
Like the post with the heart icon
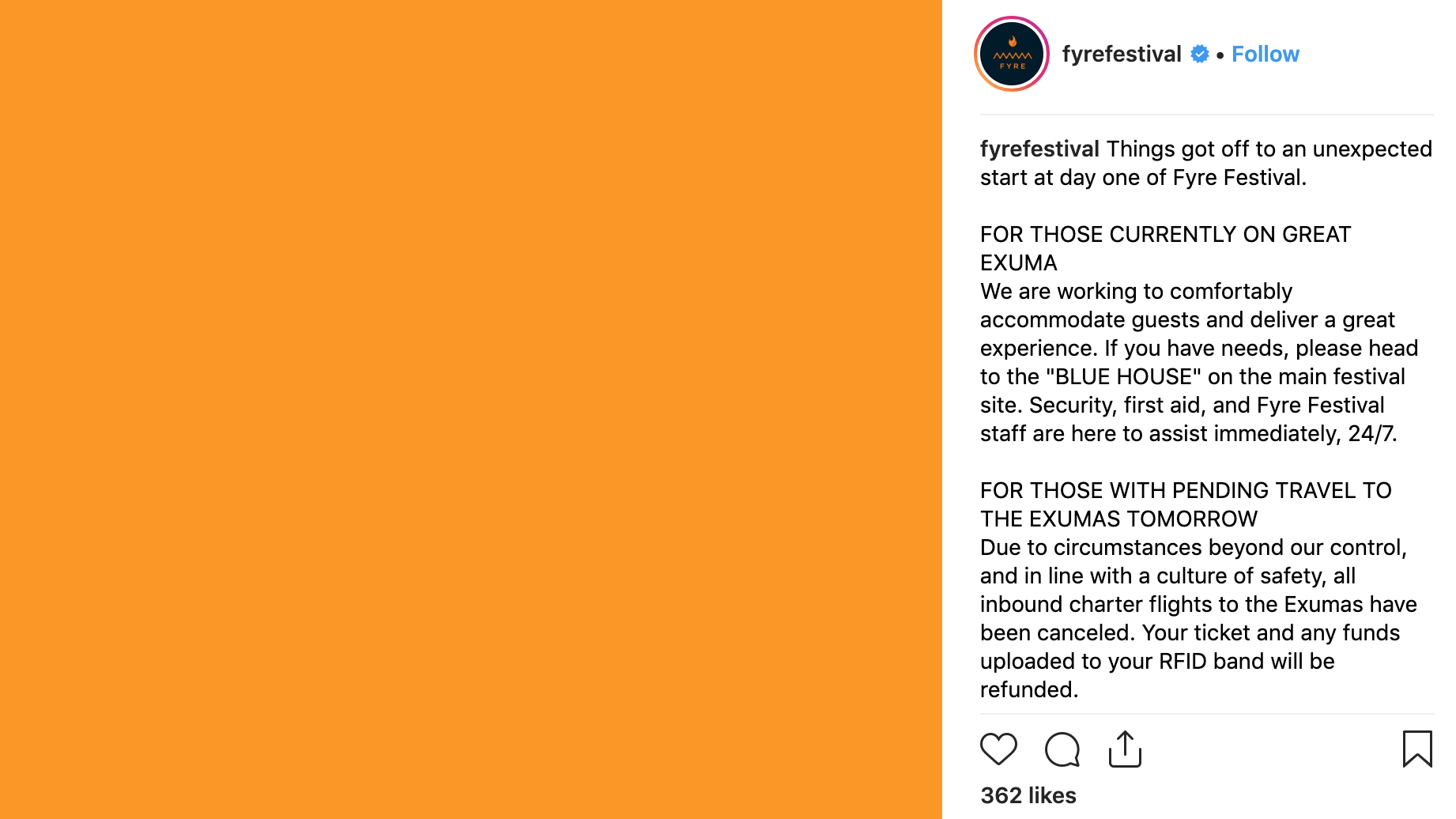pyautogui.click(x=998, y=749)
